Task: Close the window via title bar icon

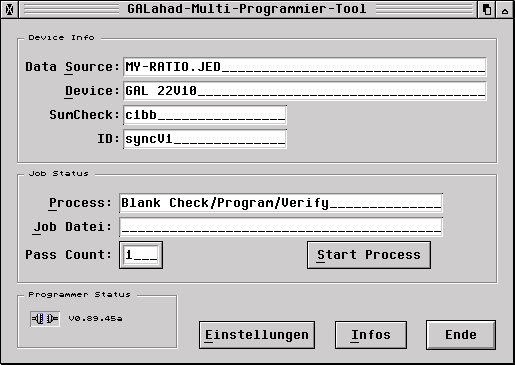Action: click(9, 9)
